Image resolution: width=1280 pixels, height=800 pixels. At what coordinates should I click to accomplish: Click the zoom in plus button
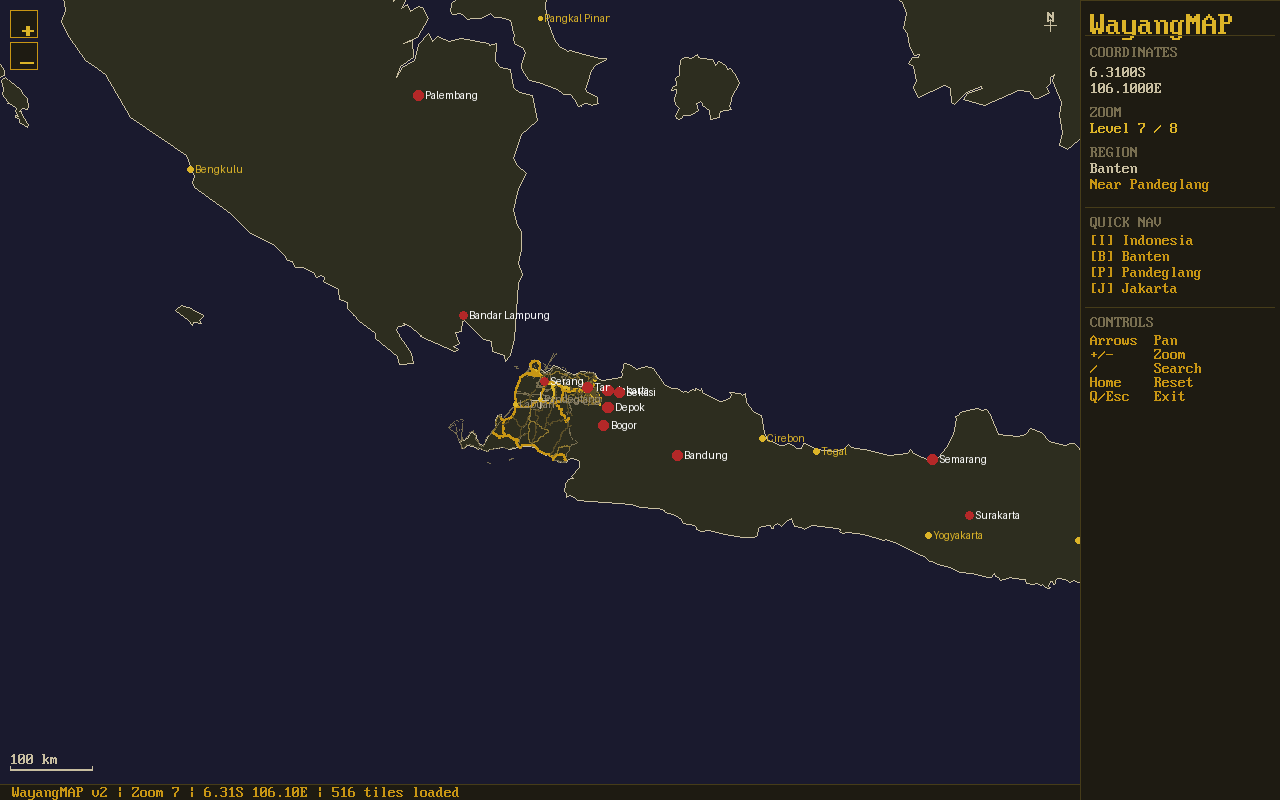coord(24,25)
